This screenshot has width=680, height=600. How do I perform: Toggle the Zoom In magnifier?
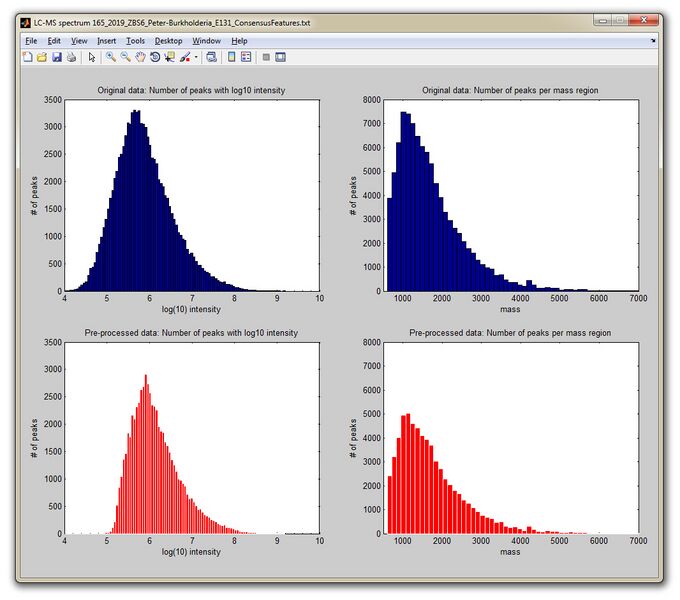111,57
